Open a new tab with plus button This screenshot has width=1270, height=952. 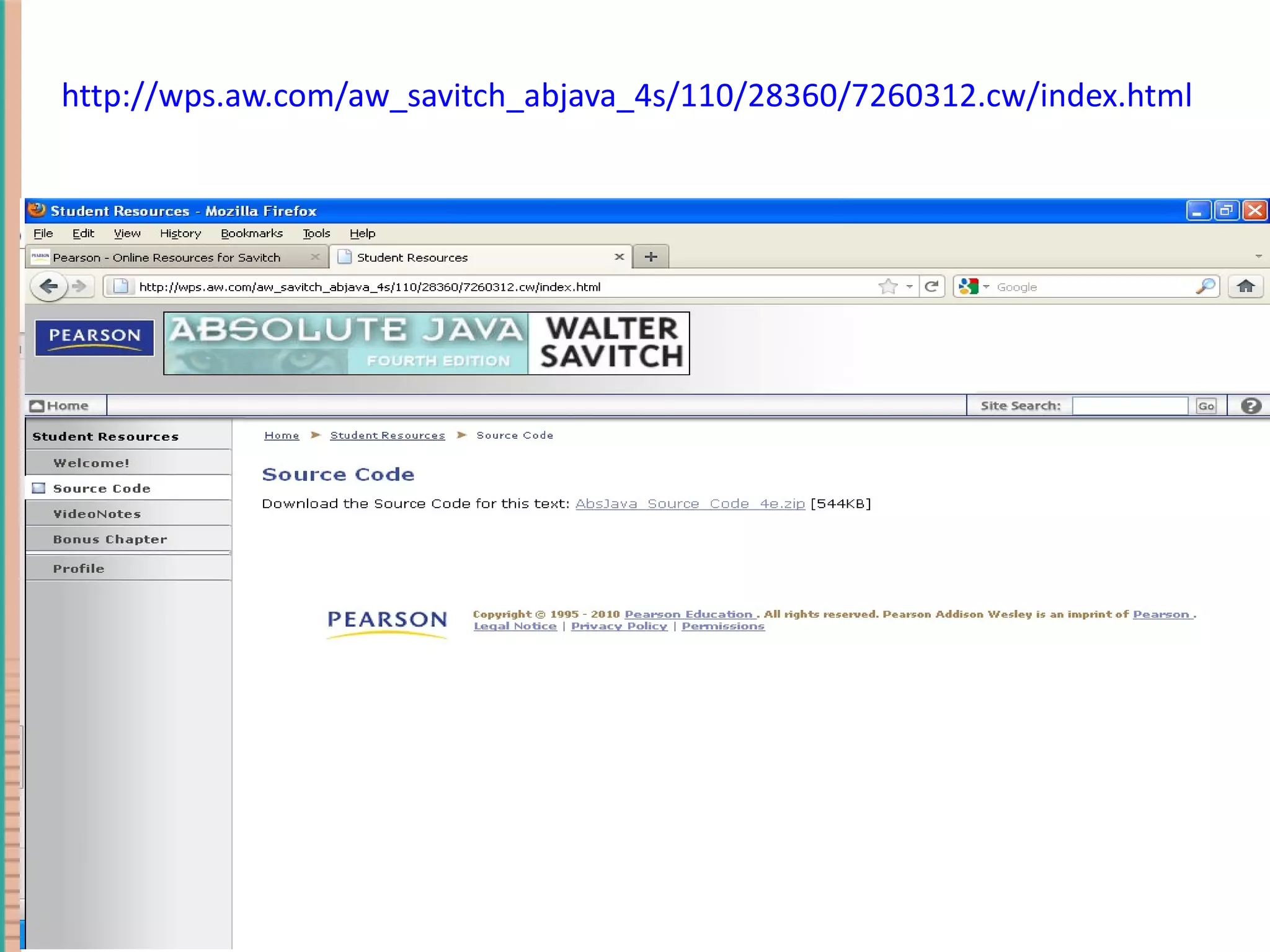(x=651, y=257)
